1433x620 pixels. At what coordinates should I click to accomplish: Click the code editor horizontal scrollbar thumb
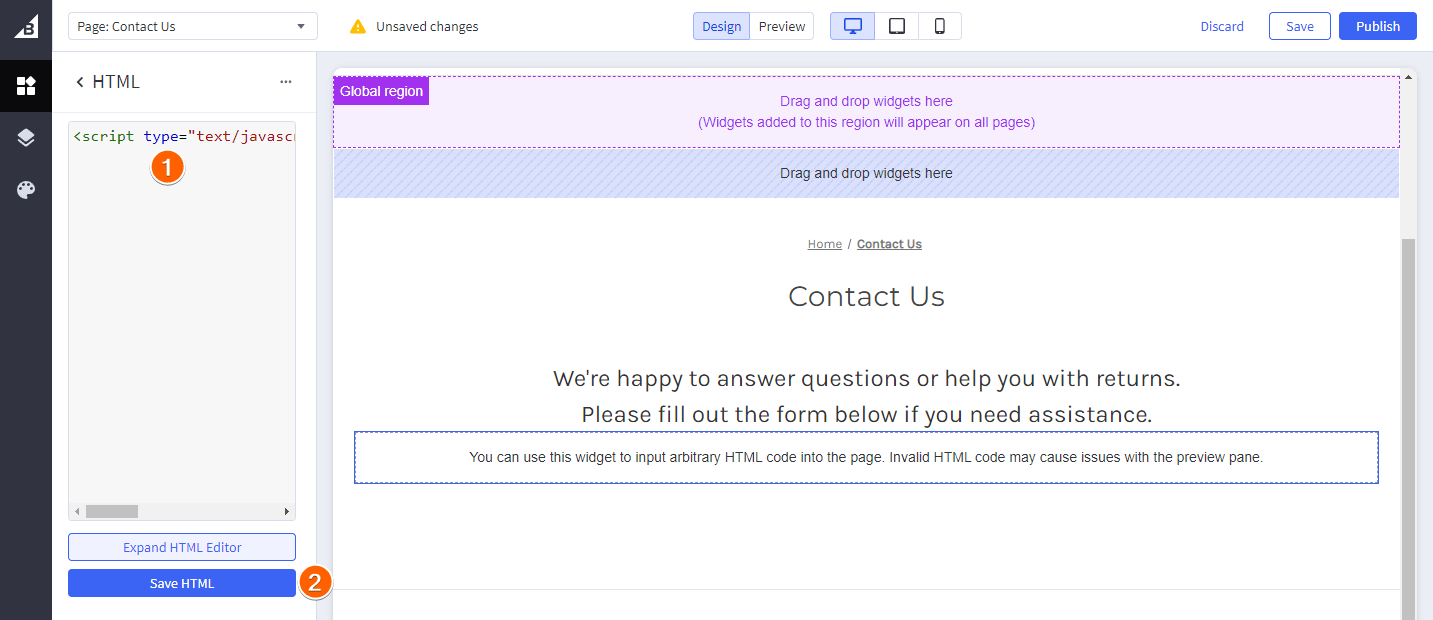111,511
